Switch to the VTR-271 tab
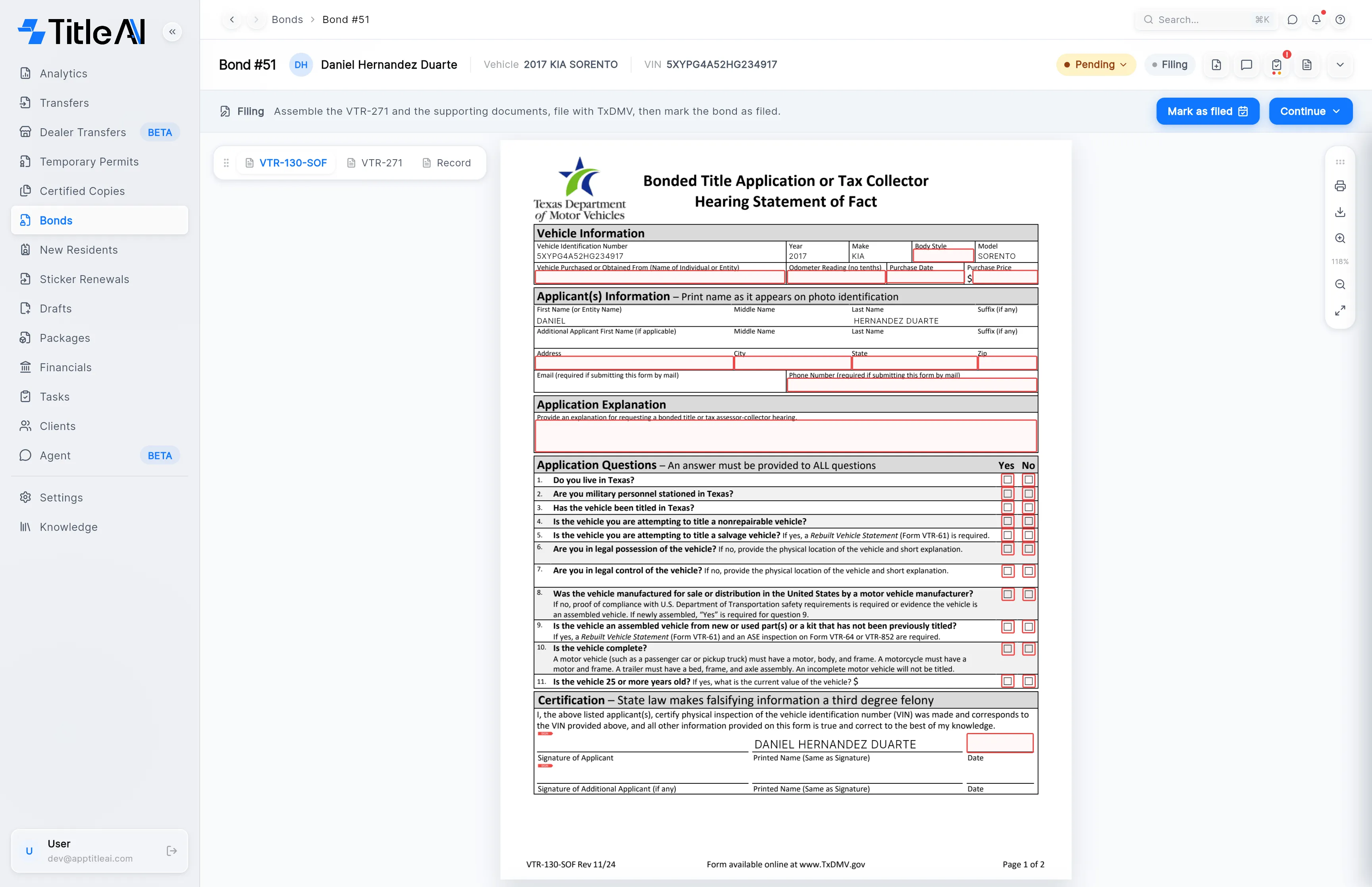 tap(375, 163)
